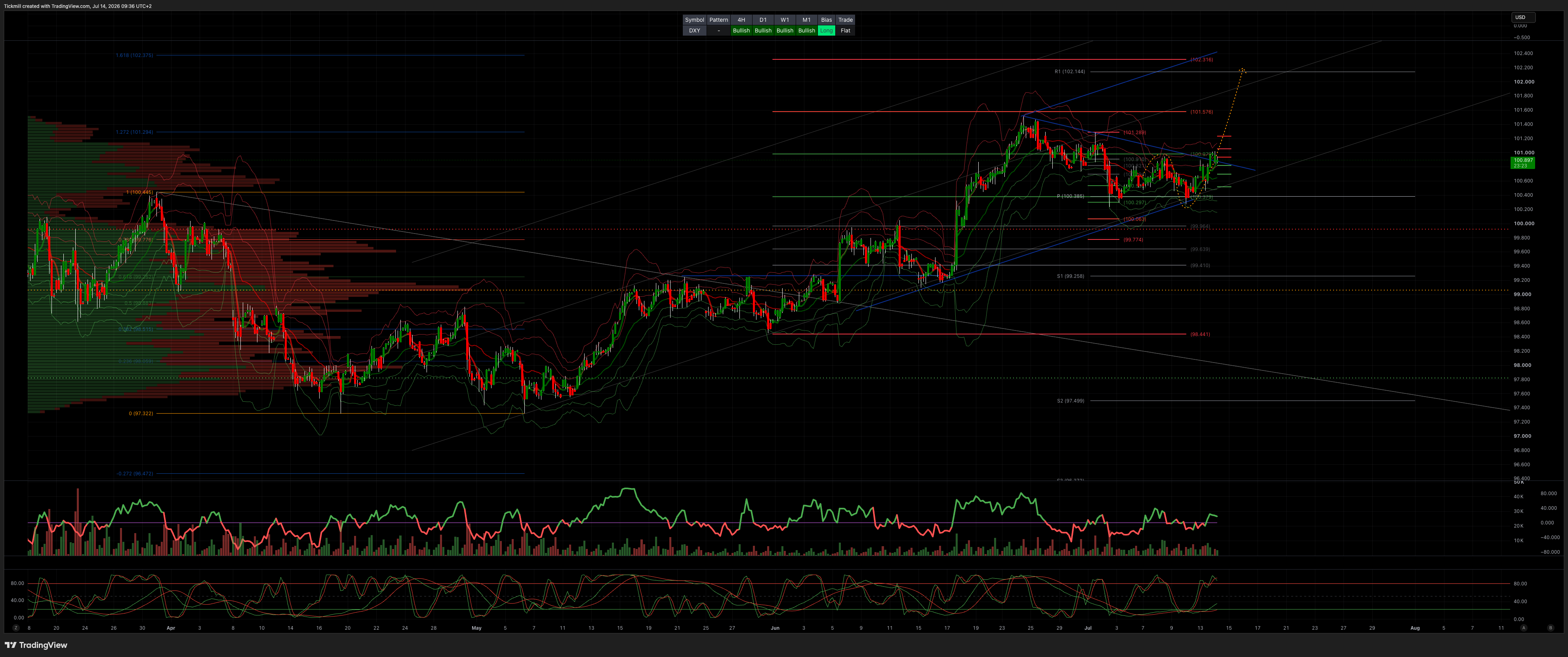Screen dimensions: 1568x657
Task: Click the DXY symbol cell
Action: (695, 30)
